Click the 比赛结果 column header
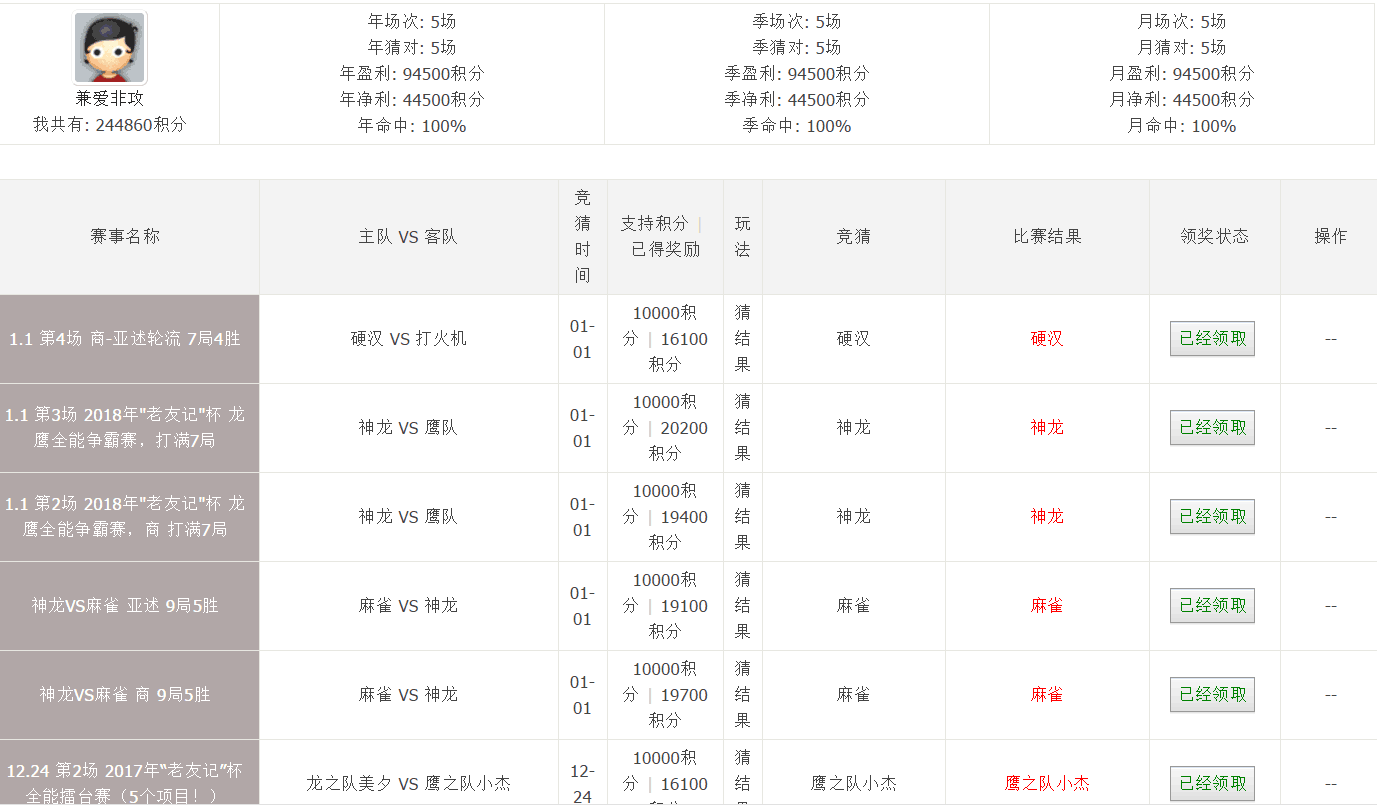Viewport: 1377px width, 810px height. [1047, 237]
